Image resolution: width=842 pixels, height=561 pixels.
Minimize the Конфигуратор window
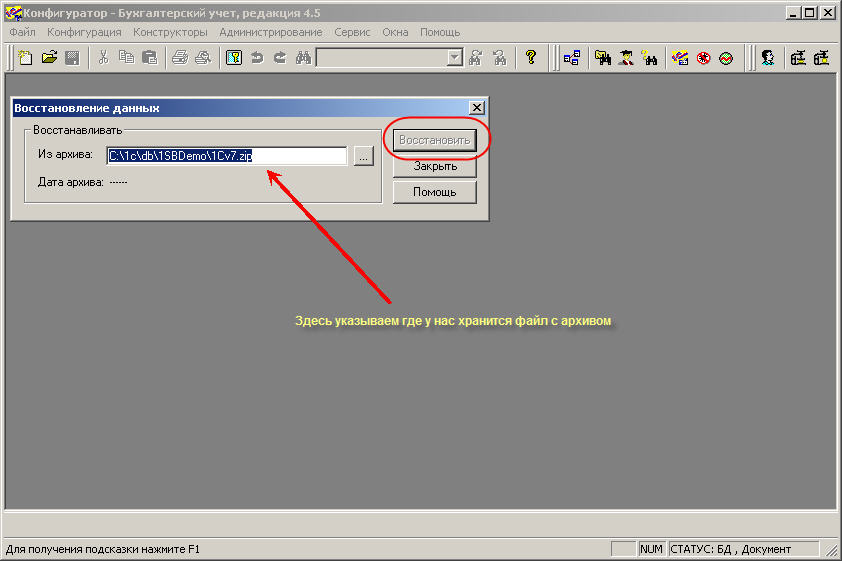793,12
